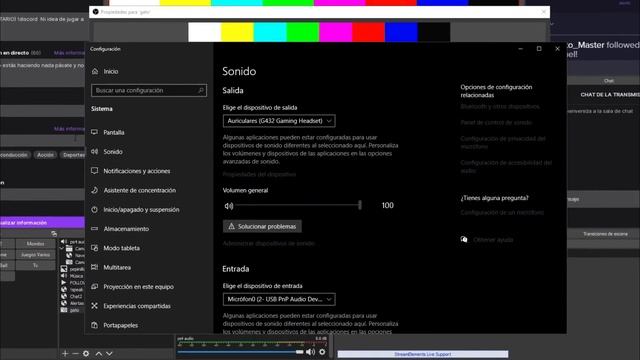Open 'Configuración de privacidad del micrófono' link

(503, 142)
